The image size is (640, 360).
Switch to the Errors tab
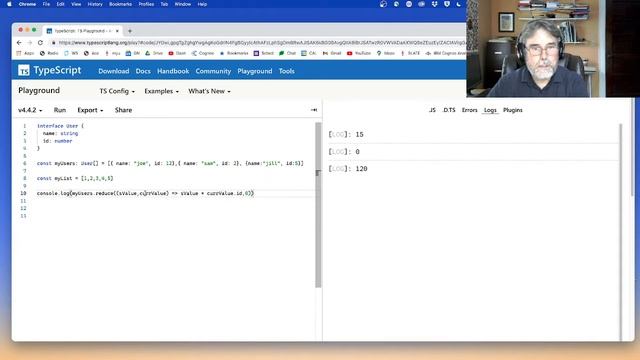click(x=469, y=110)
